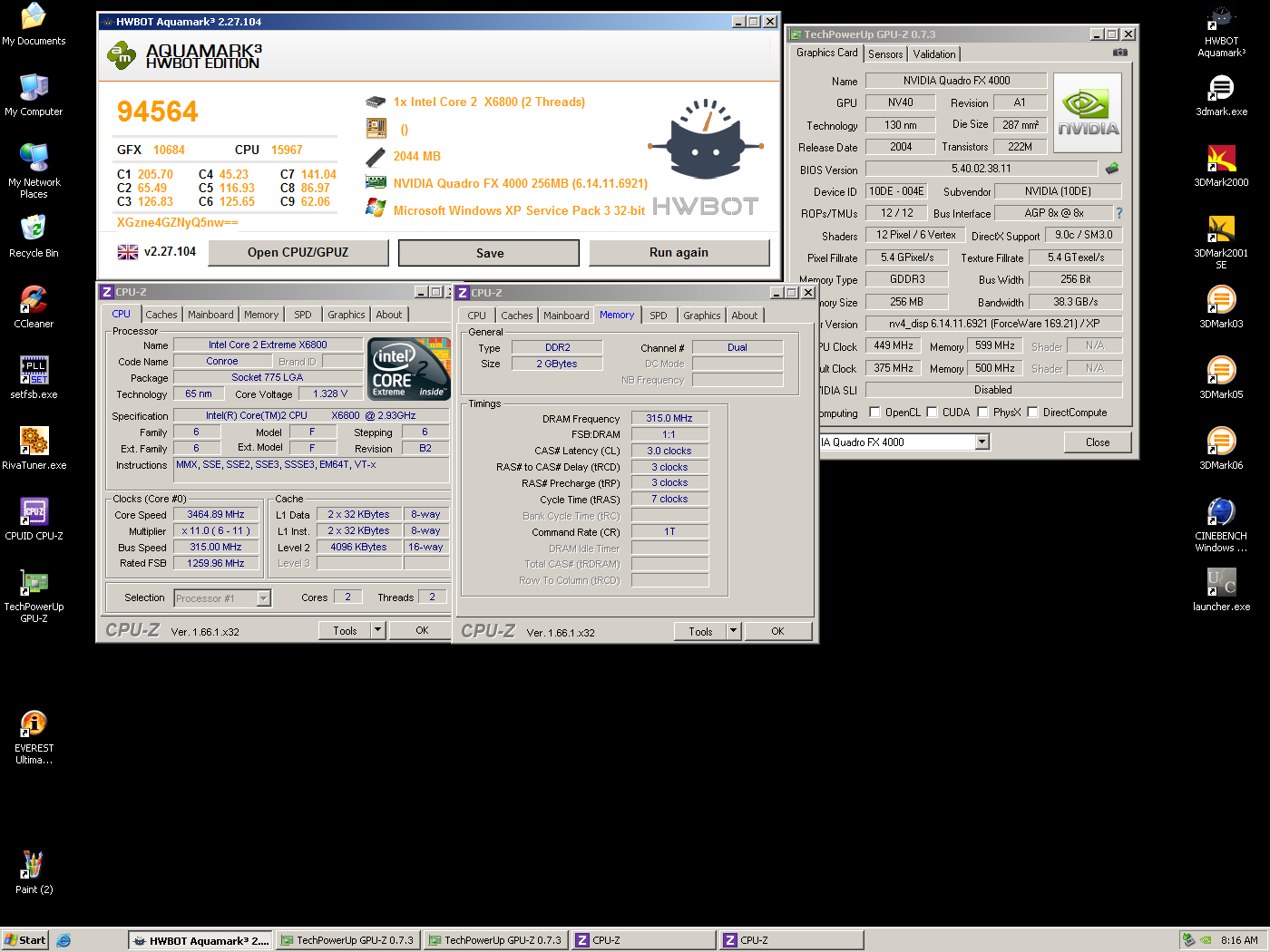Open CPU tab in the Memory CPU-Z window
Viewport: 1270px width, 952px height.
click(477, 316)
